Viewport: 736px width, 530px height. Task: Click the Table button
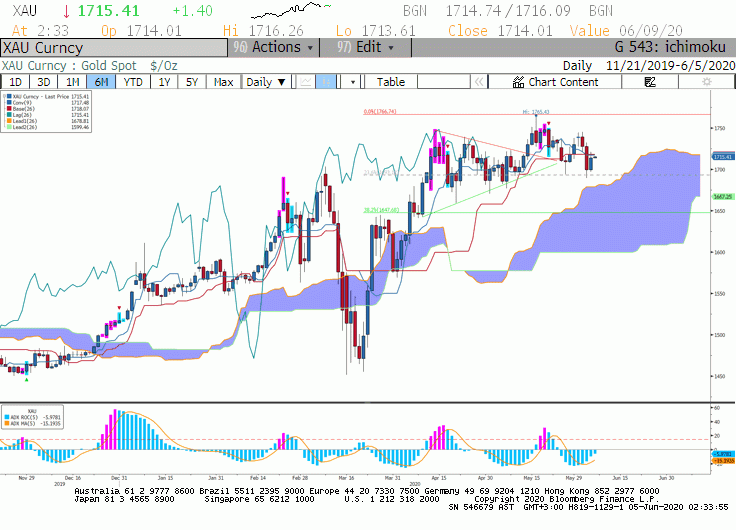391,82
